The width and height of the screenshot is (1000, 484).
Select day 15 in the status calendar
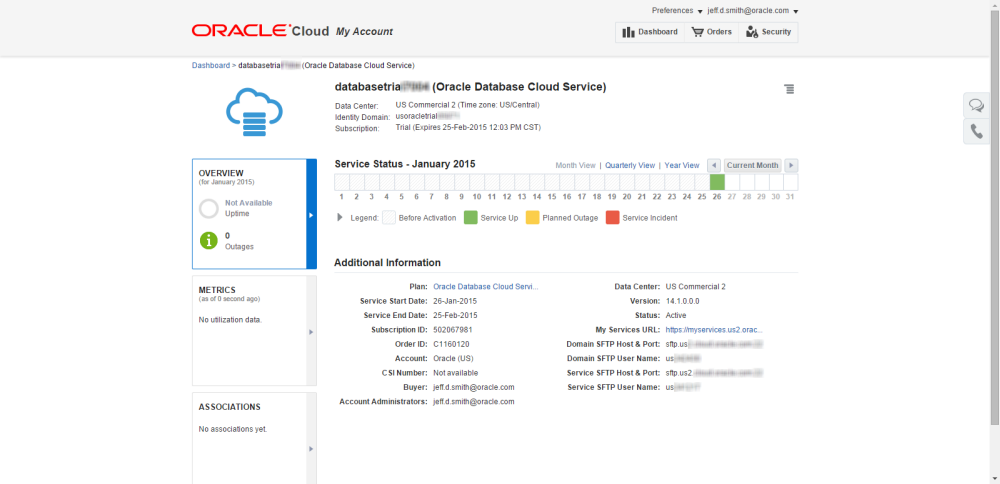552,182
